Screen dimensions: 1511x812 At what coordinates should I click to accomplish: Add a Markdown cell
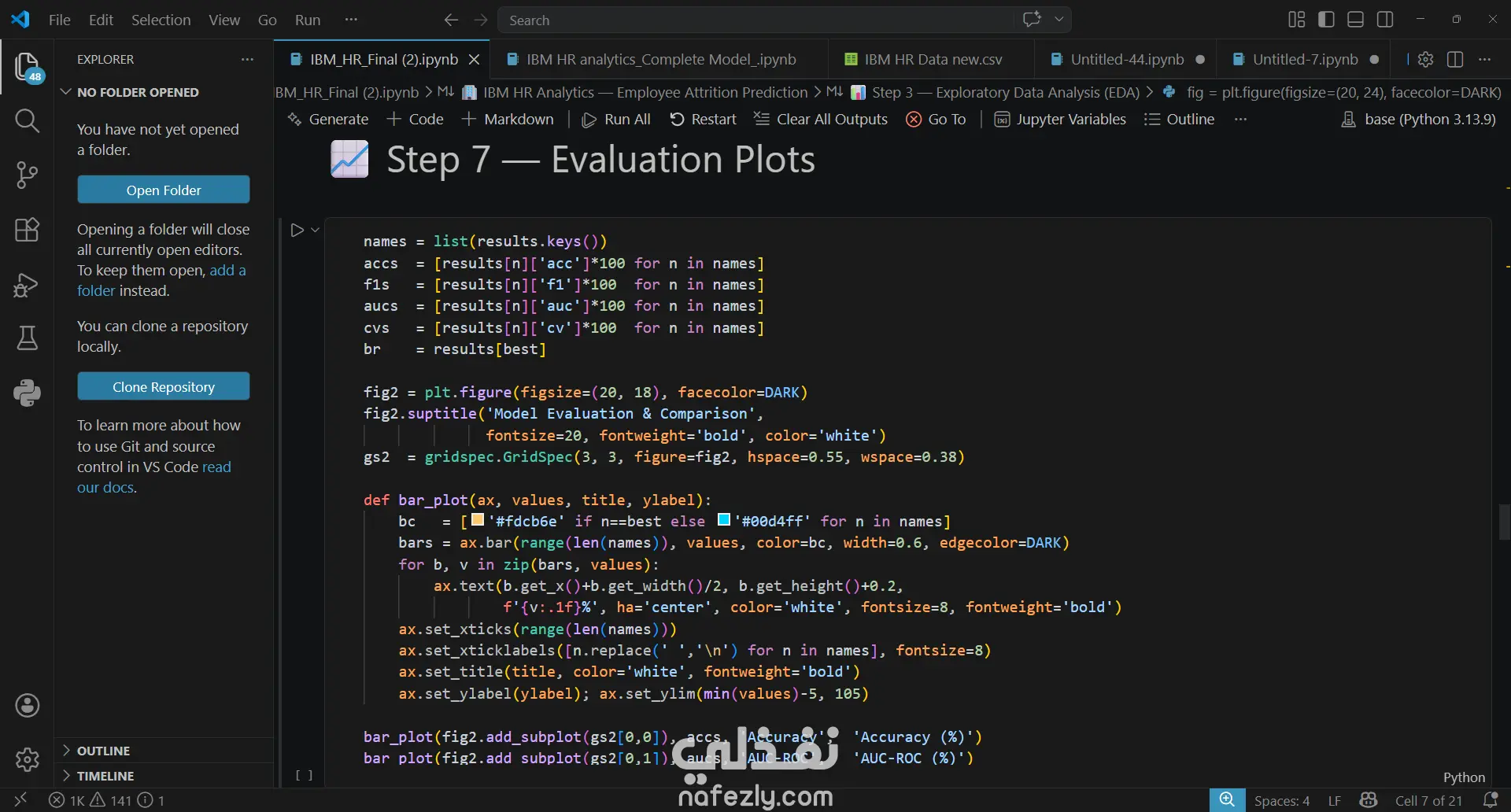pyautogui.click(x=508, y=119)
